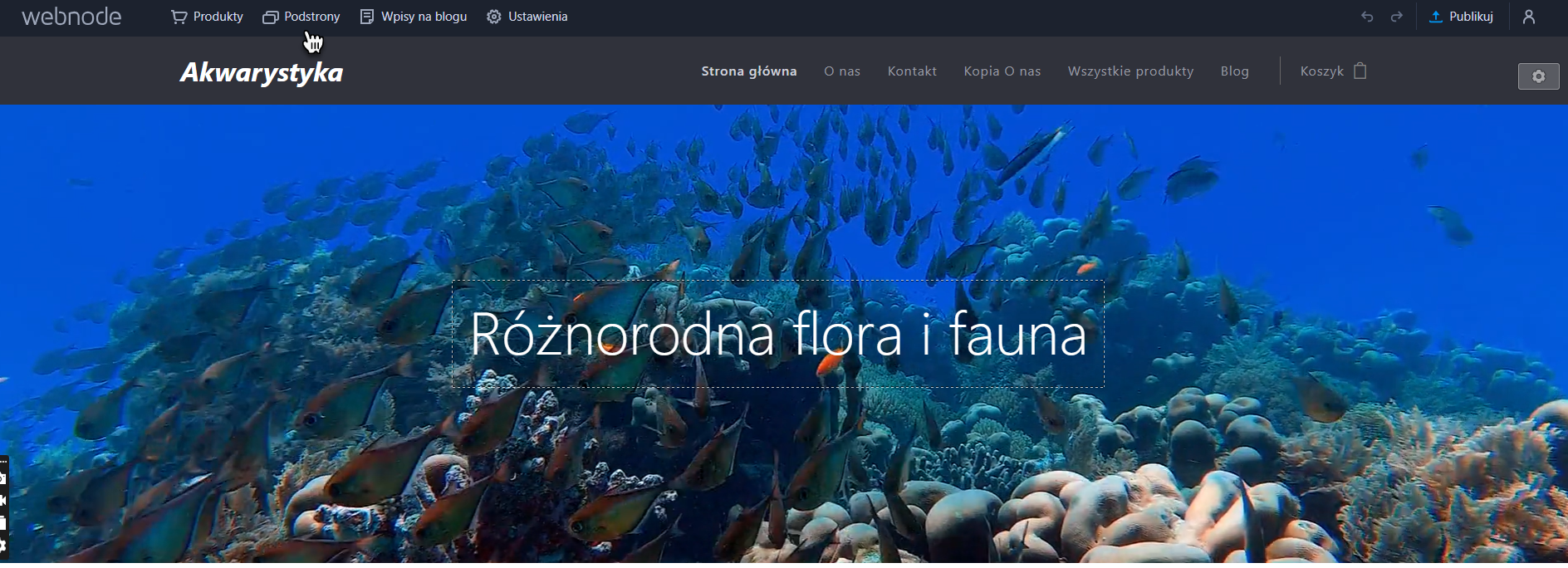The image size is (1568, 568).
Task: Open Podstrony pages menu
Action: pos(301,17)
